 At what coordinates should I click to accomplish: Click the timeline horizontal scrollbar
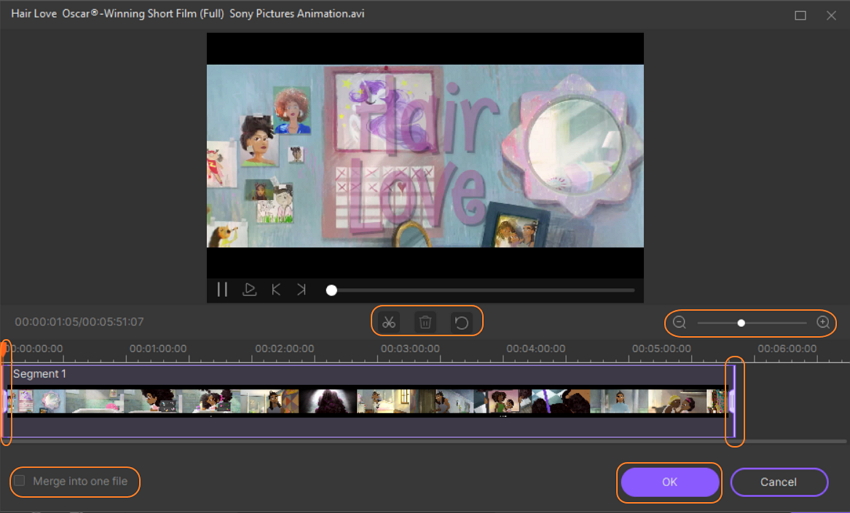tap(425, 441)
